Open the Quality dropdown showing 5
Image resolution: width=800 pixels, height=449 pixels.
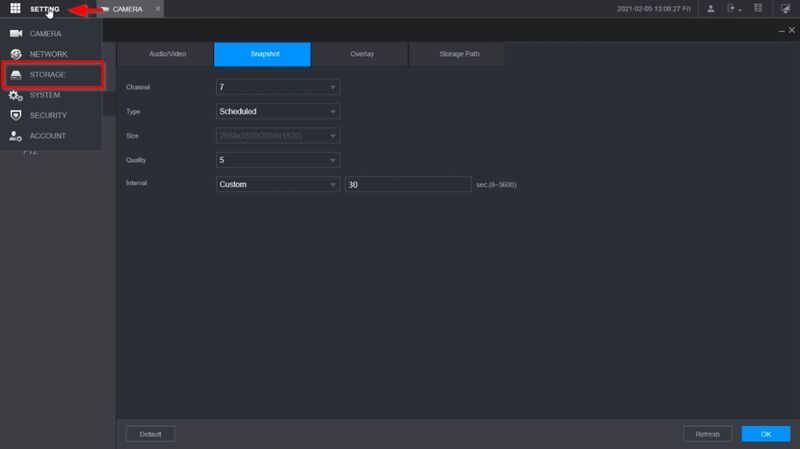point(278,160)
